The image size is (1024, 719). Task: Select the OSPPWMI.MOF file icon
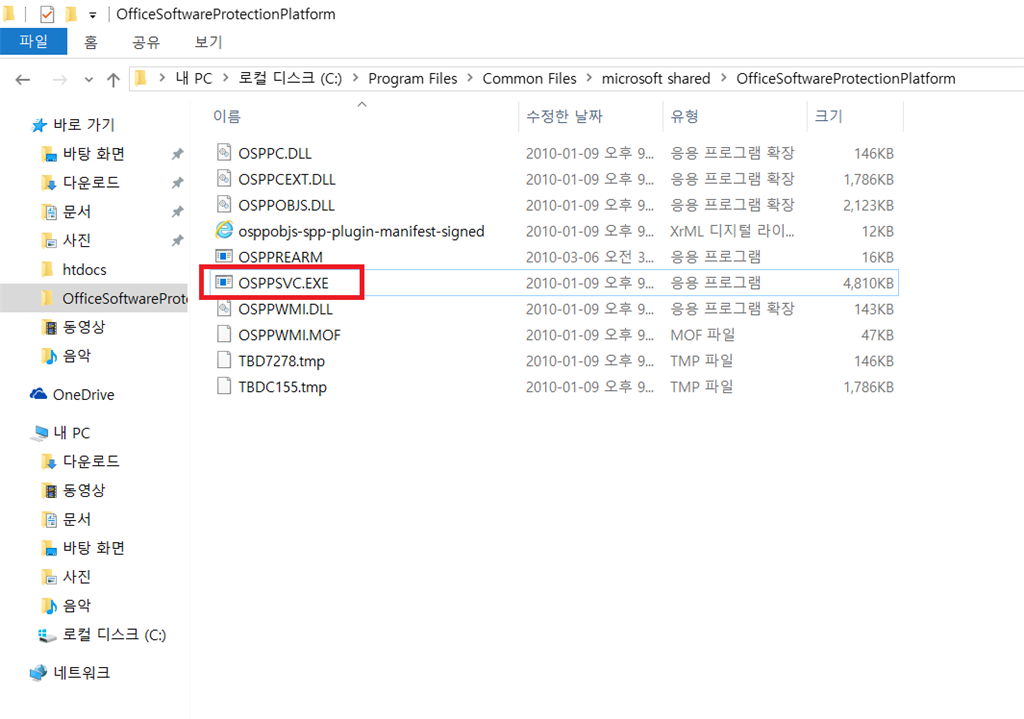[x=224, y=334]
